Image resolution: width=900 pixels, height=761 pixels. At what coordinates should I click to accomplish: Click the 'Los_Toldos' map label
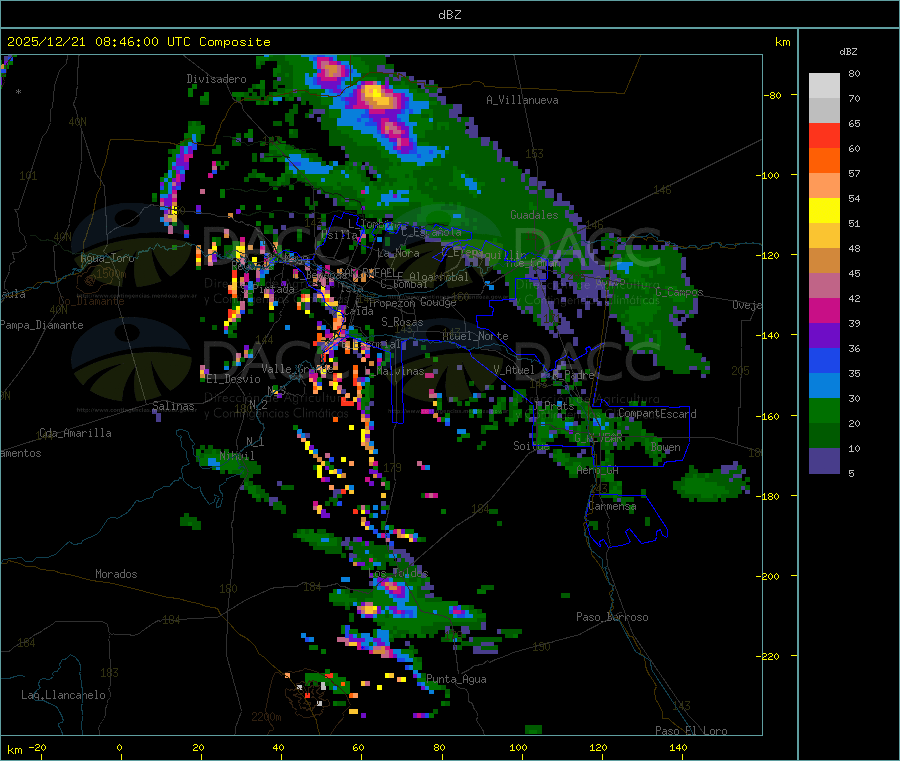tap(398, 573)
